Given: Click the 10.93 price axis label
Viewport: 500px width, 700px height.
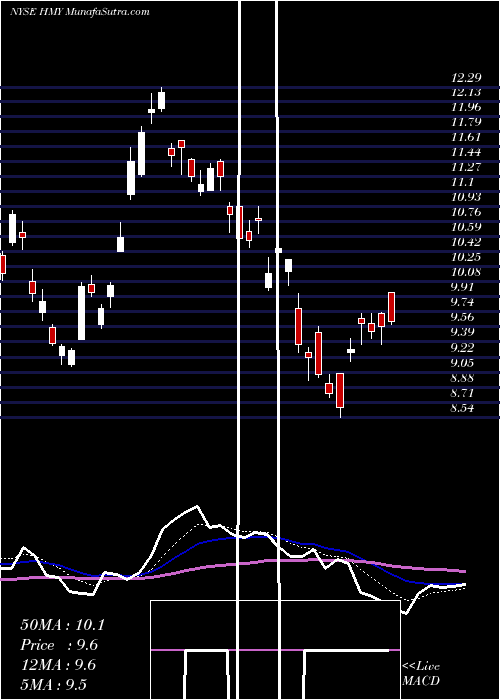Looking at the screenshot, I should coord(466,197).
